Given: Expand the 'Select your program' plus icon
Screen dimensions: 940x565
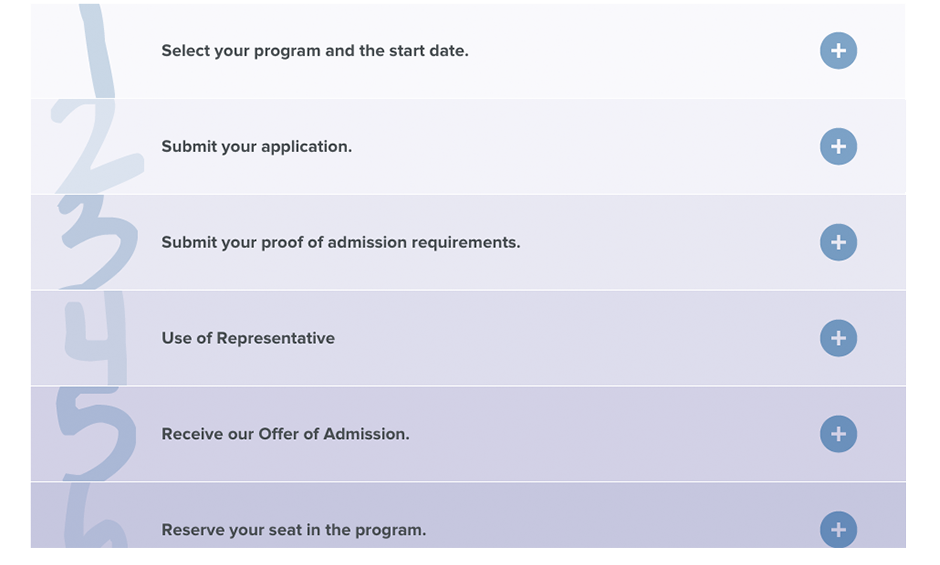Looking at the screenshot, I should point(838,50).
